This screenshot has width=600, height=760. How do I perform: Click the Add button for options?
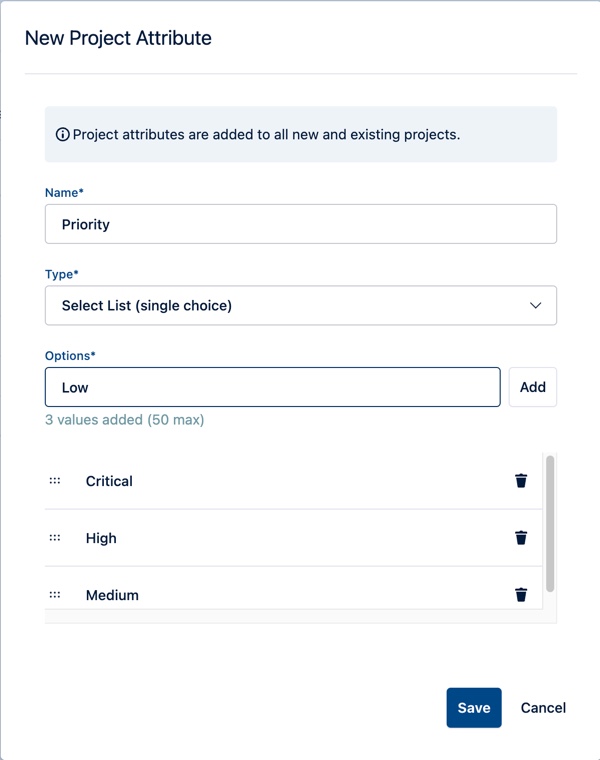[x=532, y=387]
